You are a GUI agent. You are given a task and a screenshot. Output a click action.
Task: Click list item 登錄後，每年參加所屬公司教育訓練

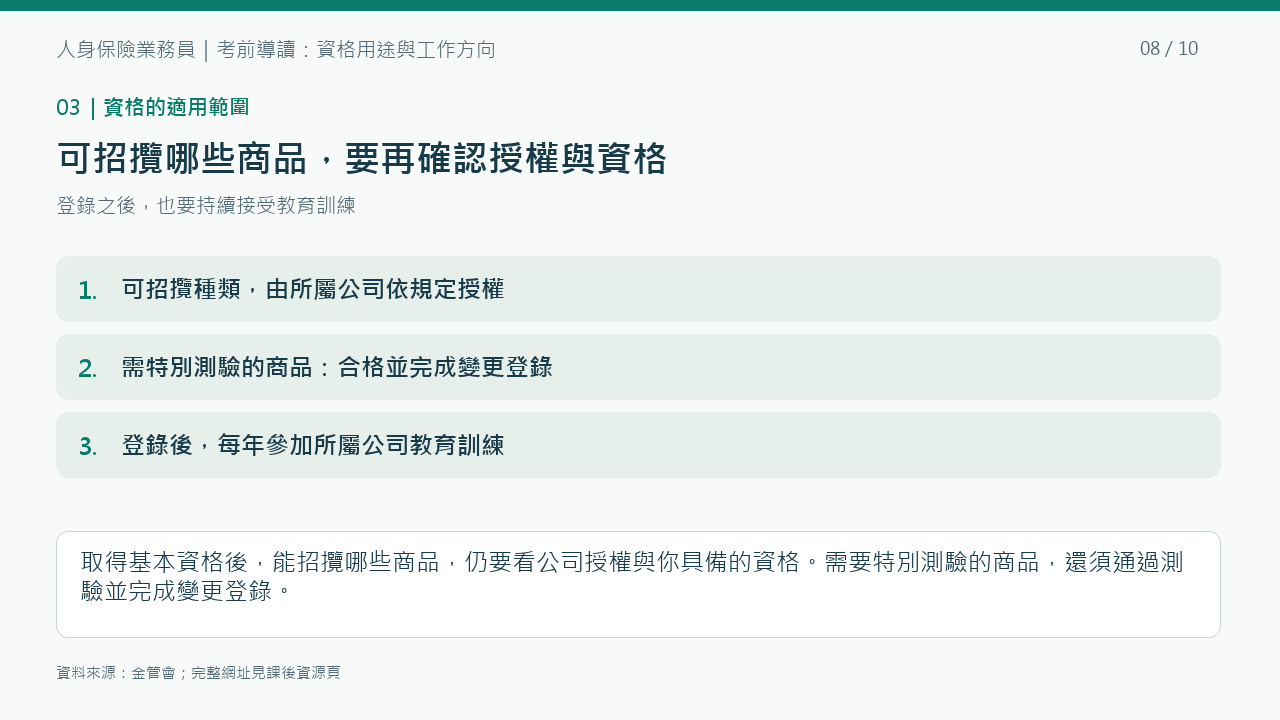[x=638, y=445]
